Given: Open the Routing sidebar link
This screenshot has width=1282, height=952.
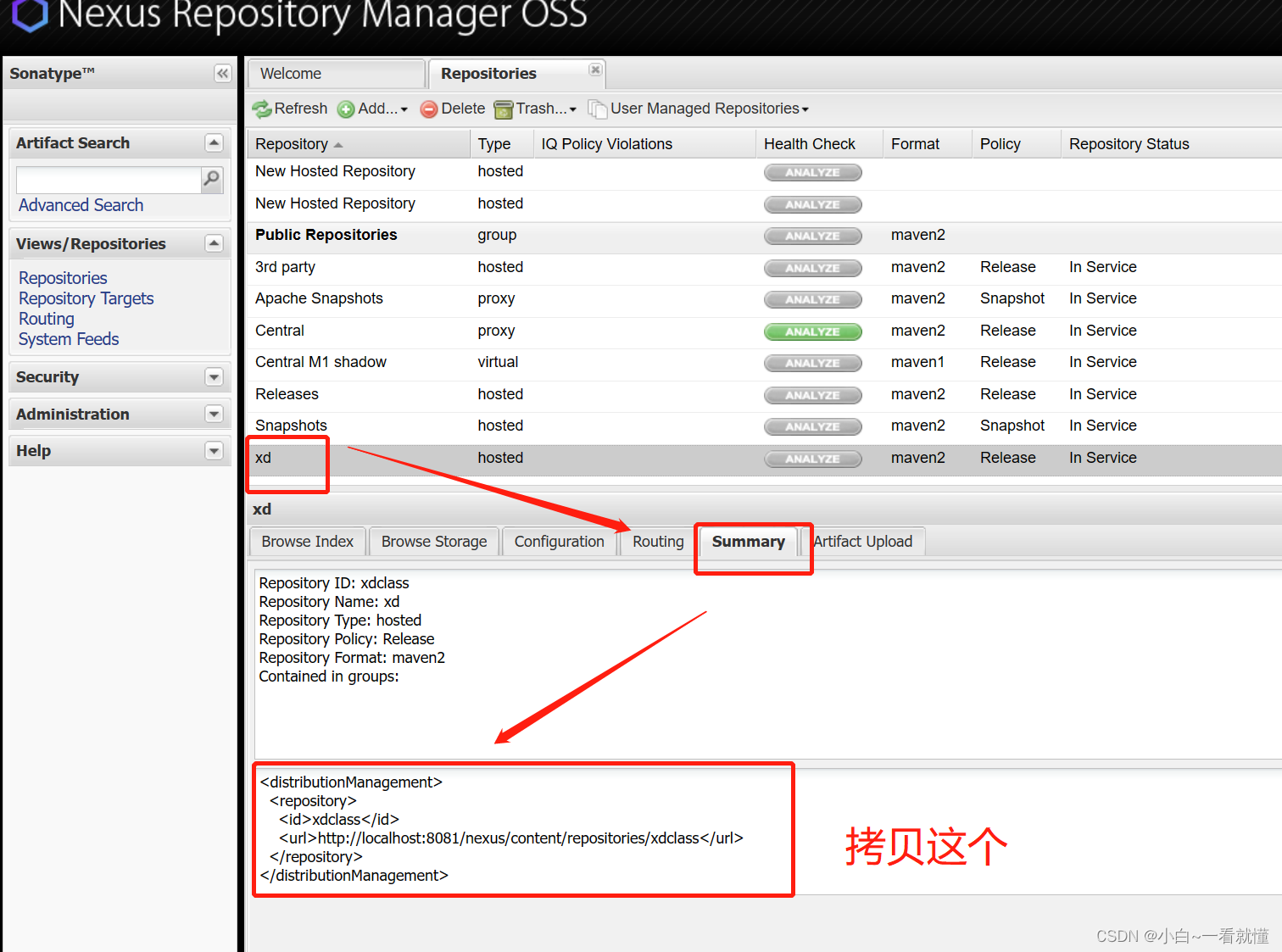Looking at the screenshot, I should (47, 319).
